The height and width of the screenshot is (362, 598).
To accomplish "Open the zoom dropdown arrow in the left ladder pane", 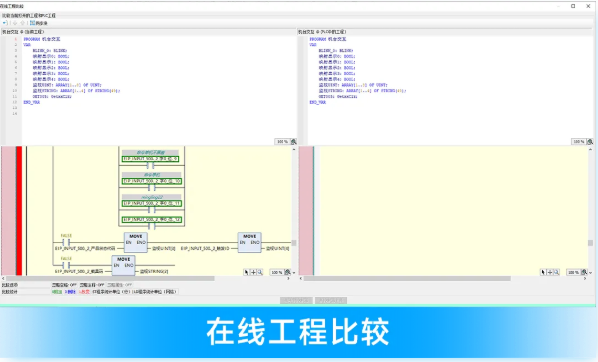I will (294, 273).
